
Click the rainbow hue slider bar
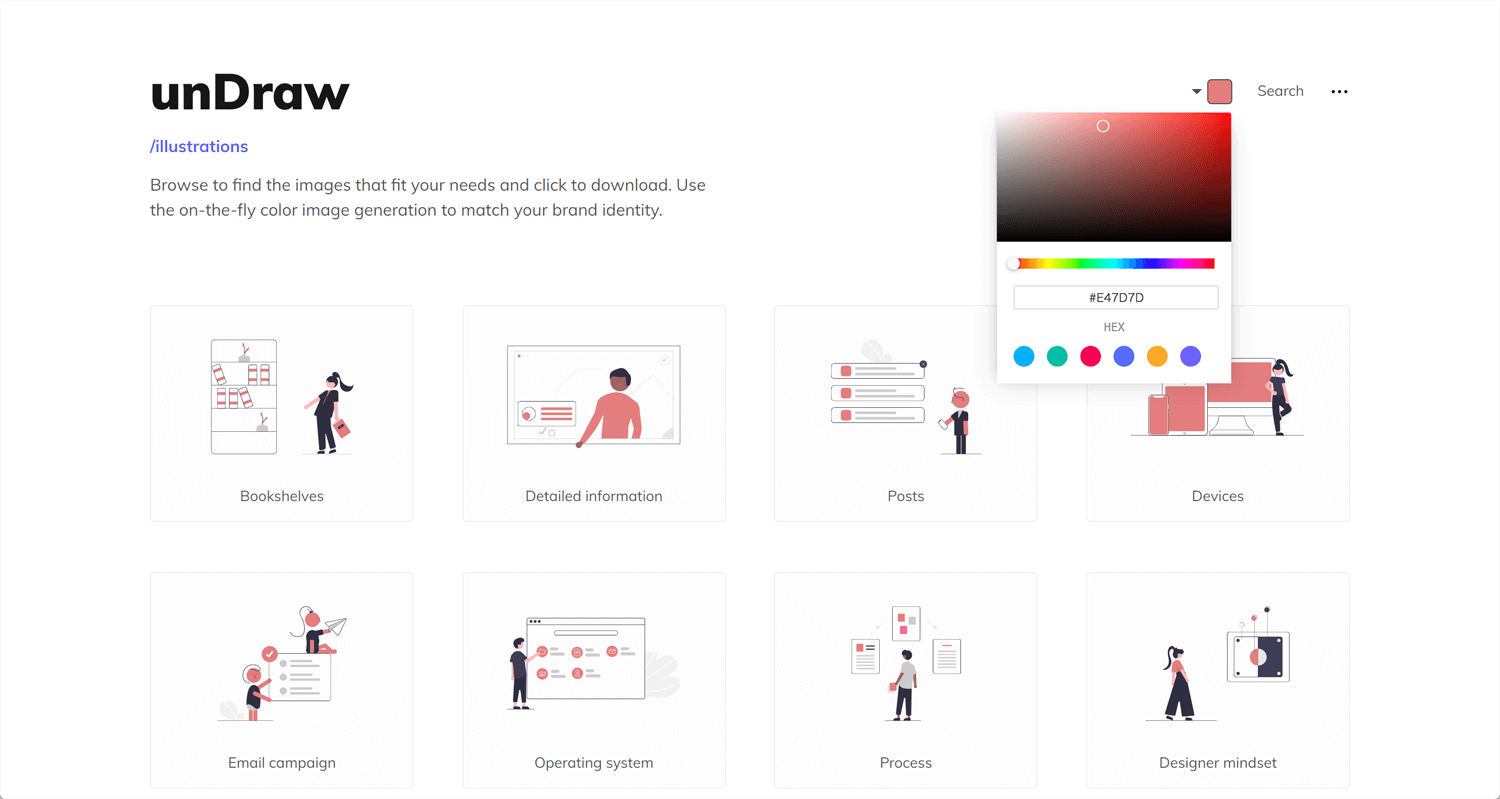coord(1114,264)
